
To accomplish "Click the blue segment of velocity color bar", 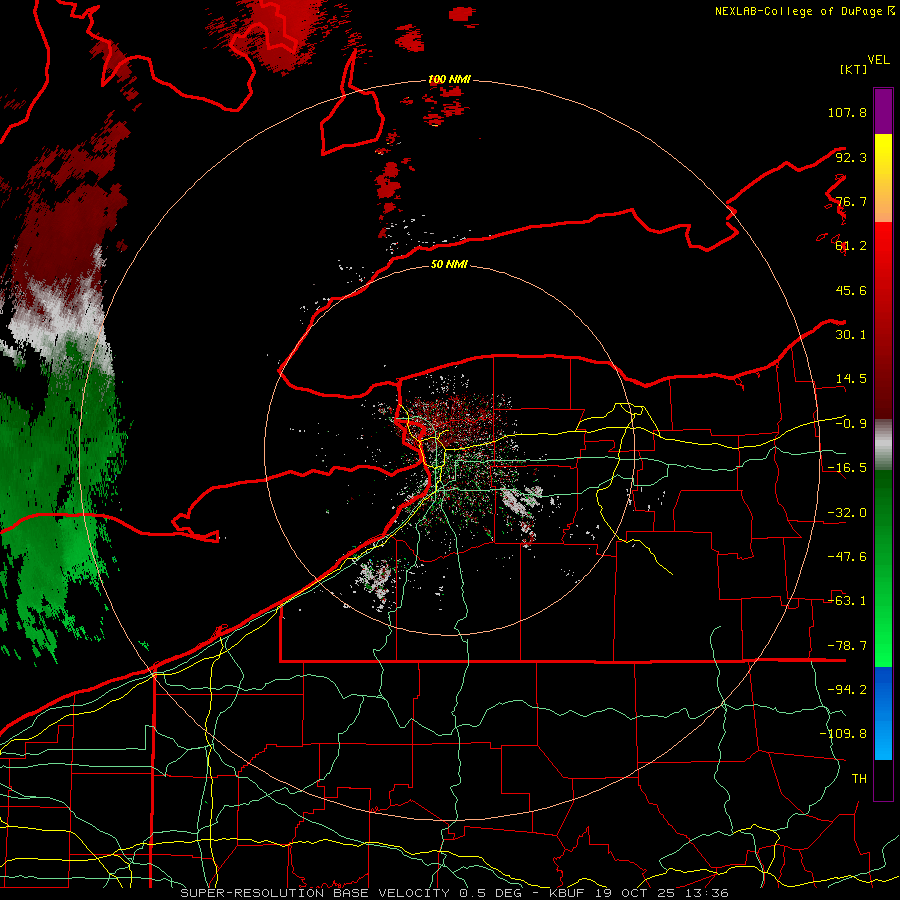I will [883, 713].
